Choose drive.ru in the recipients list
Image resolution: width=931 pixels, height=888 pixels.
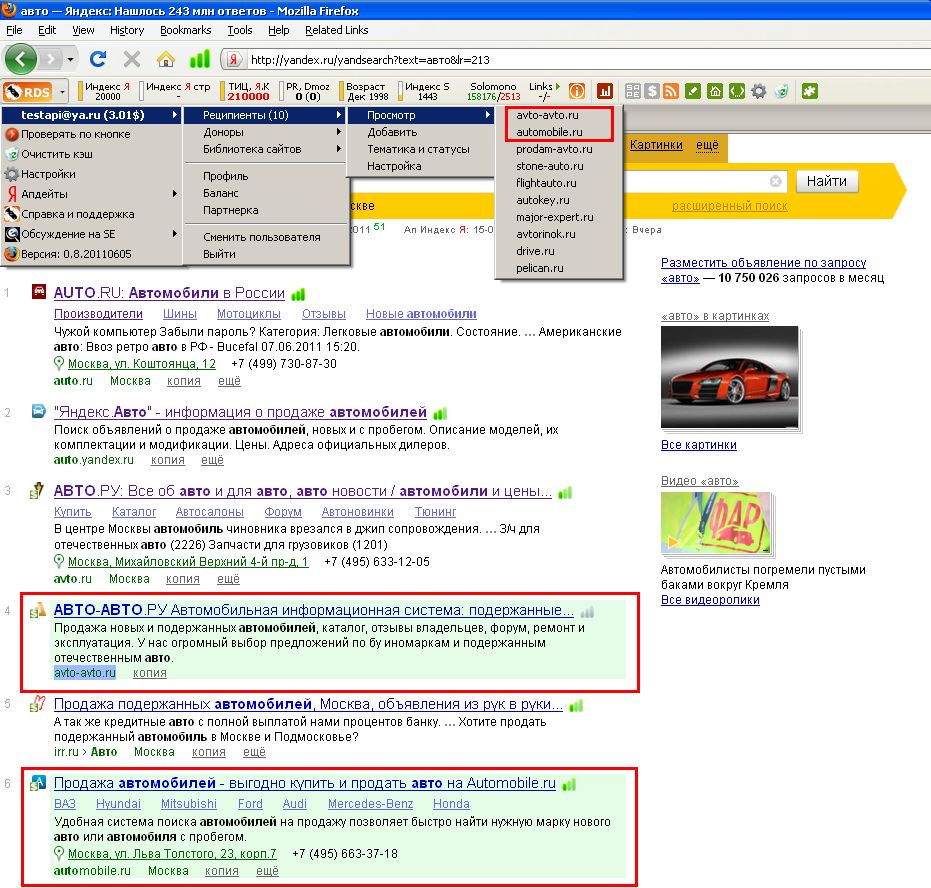pyautogui.click(x=558, y=251)
